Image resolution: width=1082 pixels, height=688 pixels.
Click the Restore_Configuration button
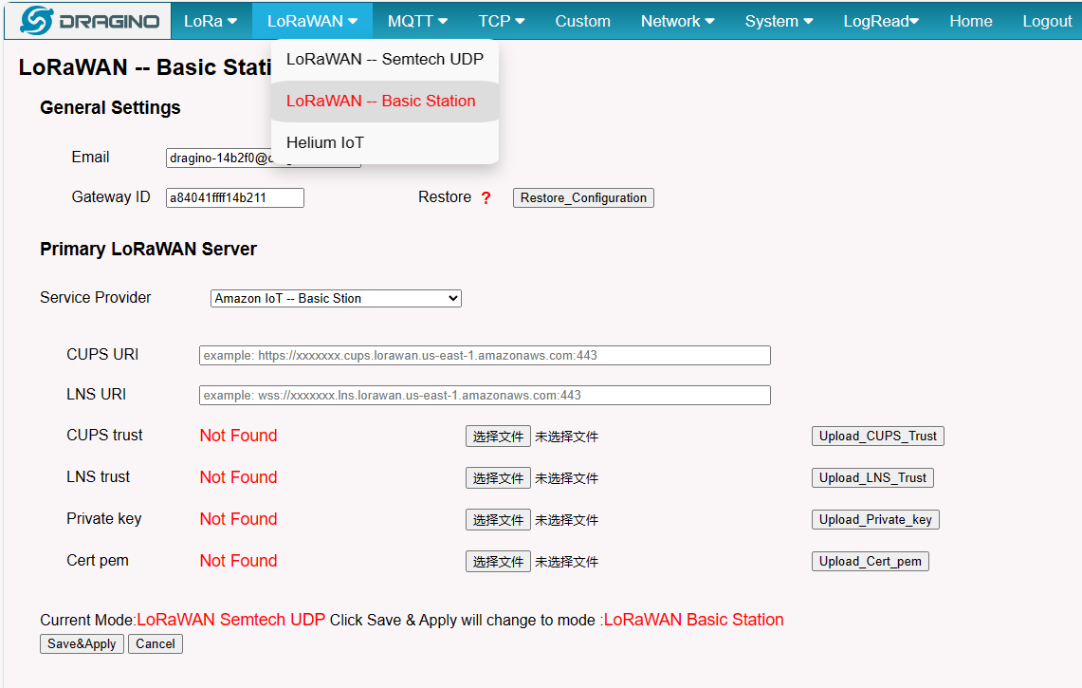tap(583, 198)
